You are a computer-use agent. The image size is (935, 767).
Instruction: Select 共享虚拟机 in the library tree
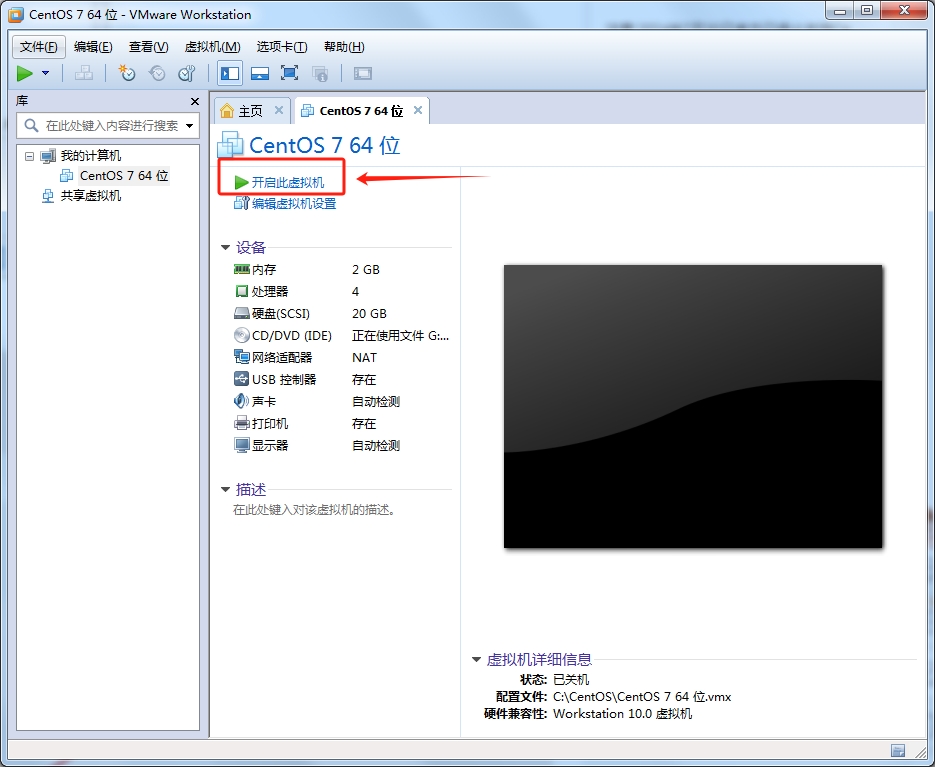[90, 196]
